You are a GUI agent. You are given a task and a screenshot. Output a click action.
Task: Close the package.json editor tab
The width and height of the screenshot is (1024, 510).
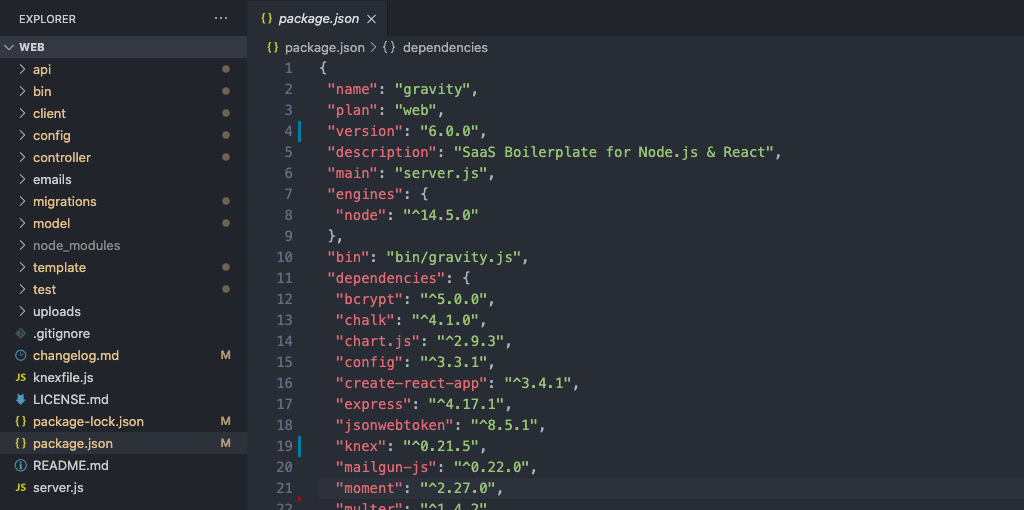(372, 19)
